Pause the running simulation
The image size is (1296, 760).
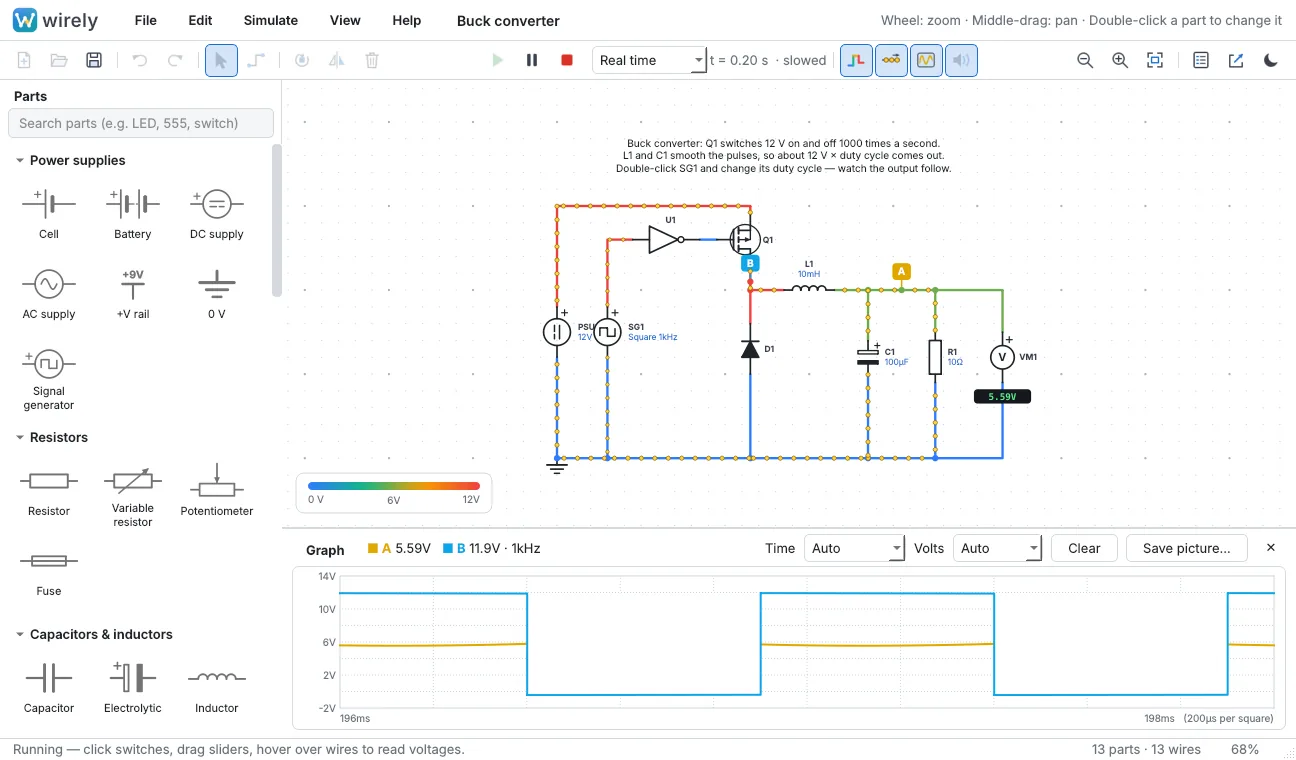point(532,60)
